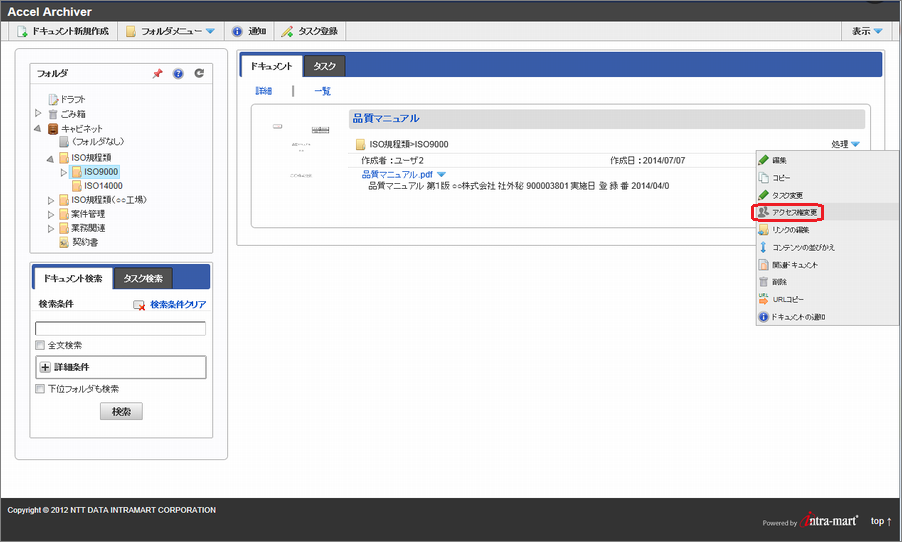This screenshot has width=902, height=542.
Task: Select the ISO規程類 folder
Action: coord(85,158)
